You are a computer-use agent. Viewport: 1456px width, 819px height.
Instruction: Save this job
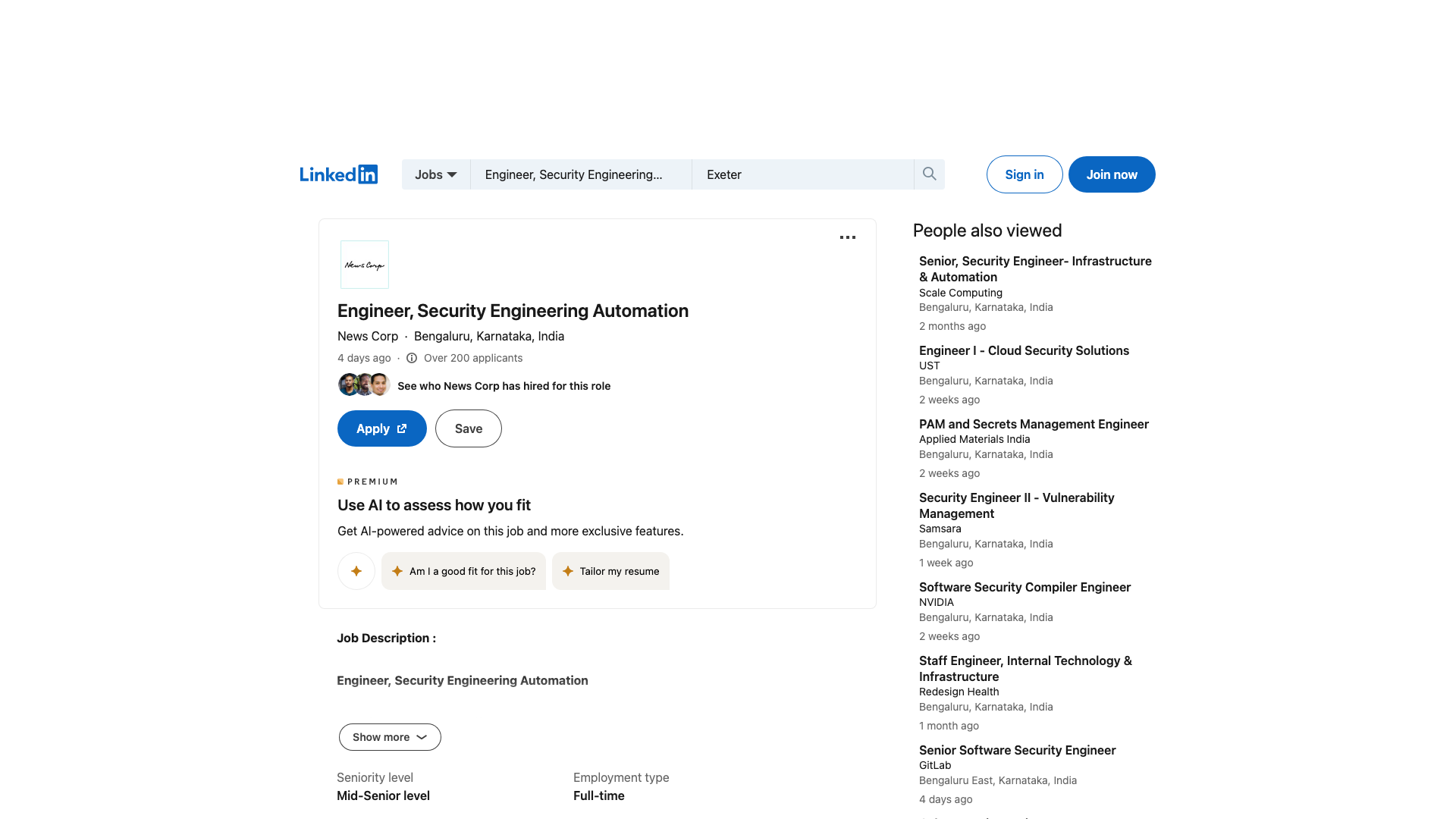point(469,428)
